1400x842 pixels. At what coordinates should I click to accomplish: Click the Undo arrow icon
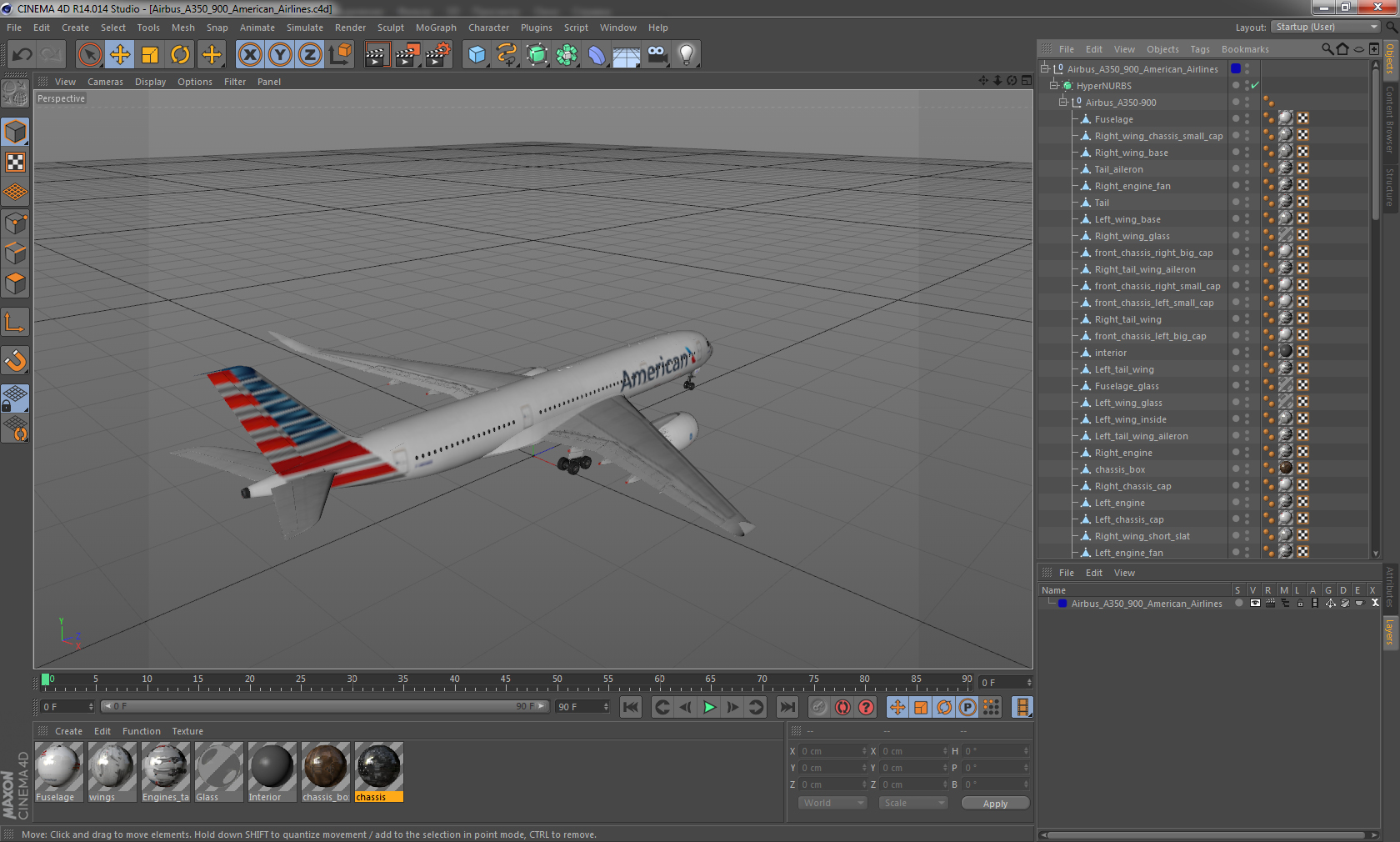tap(22, 55)
